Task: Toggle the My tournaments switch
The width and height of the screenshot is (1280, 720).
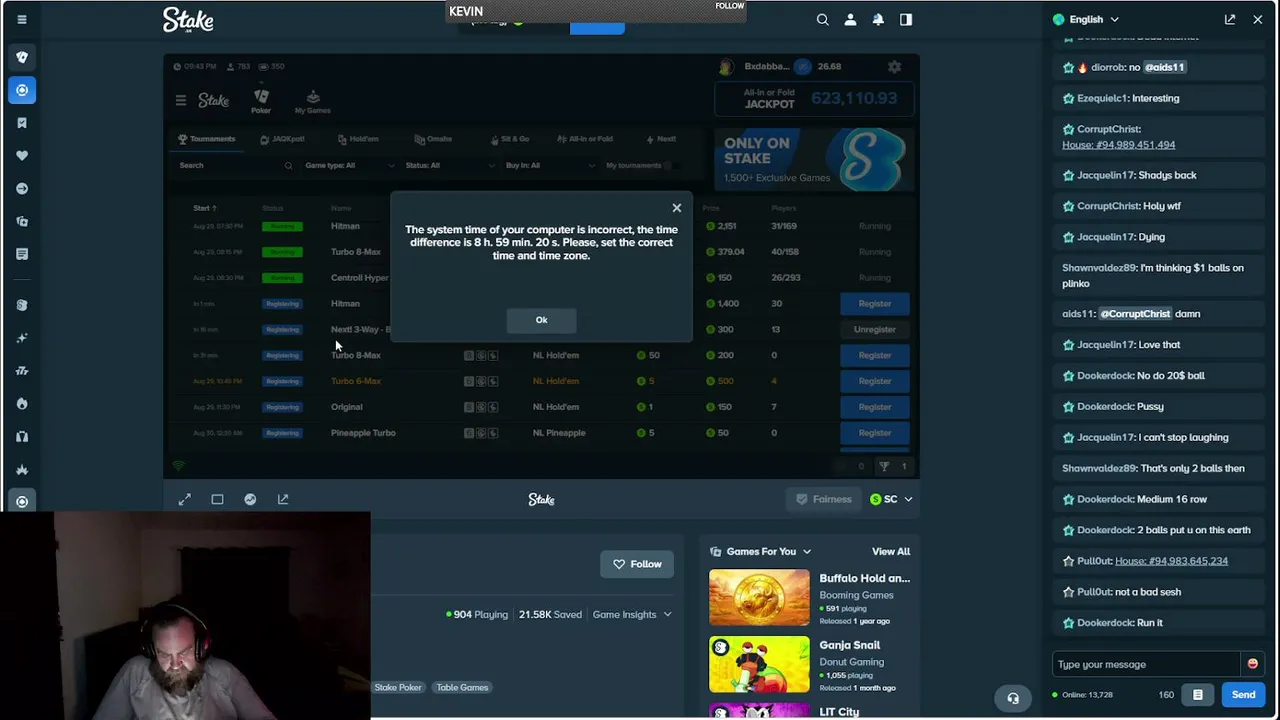Action: click(x=671, y=165)
